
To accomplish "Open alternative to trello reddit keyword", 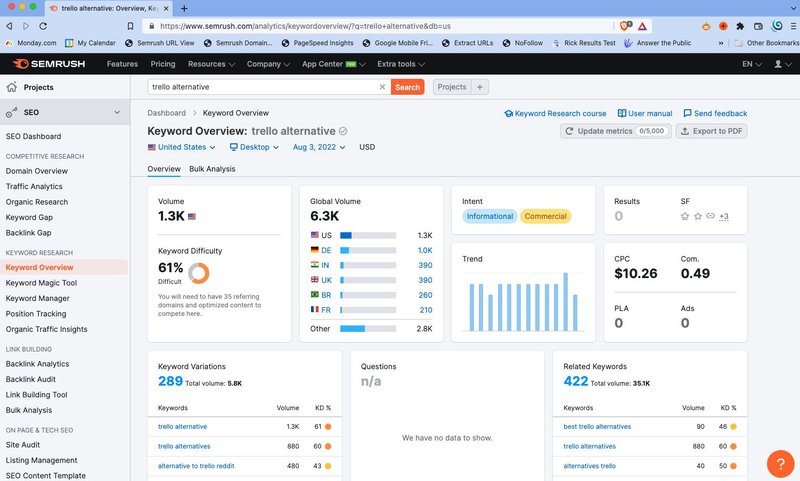I will click(196, 466).
